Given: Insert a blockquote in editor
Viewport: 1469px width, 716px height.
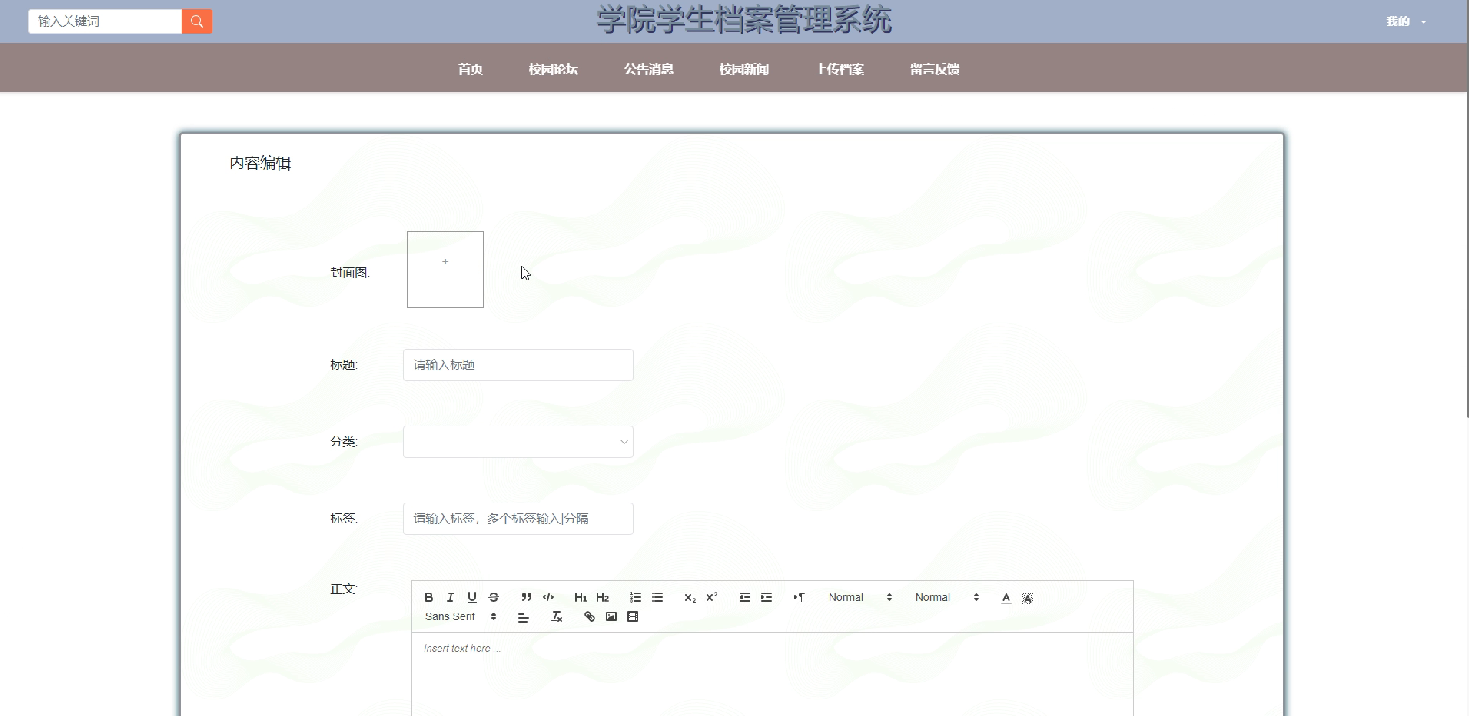Looking at the screenshot, I should (x=526, y=597).
